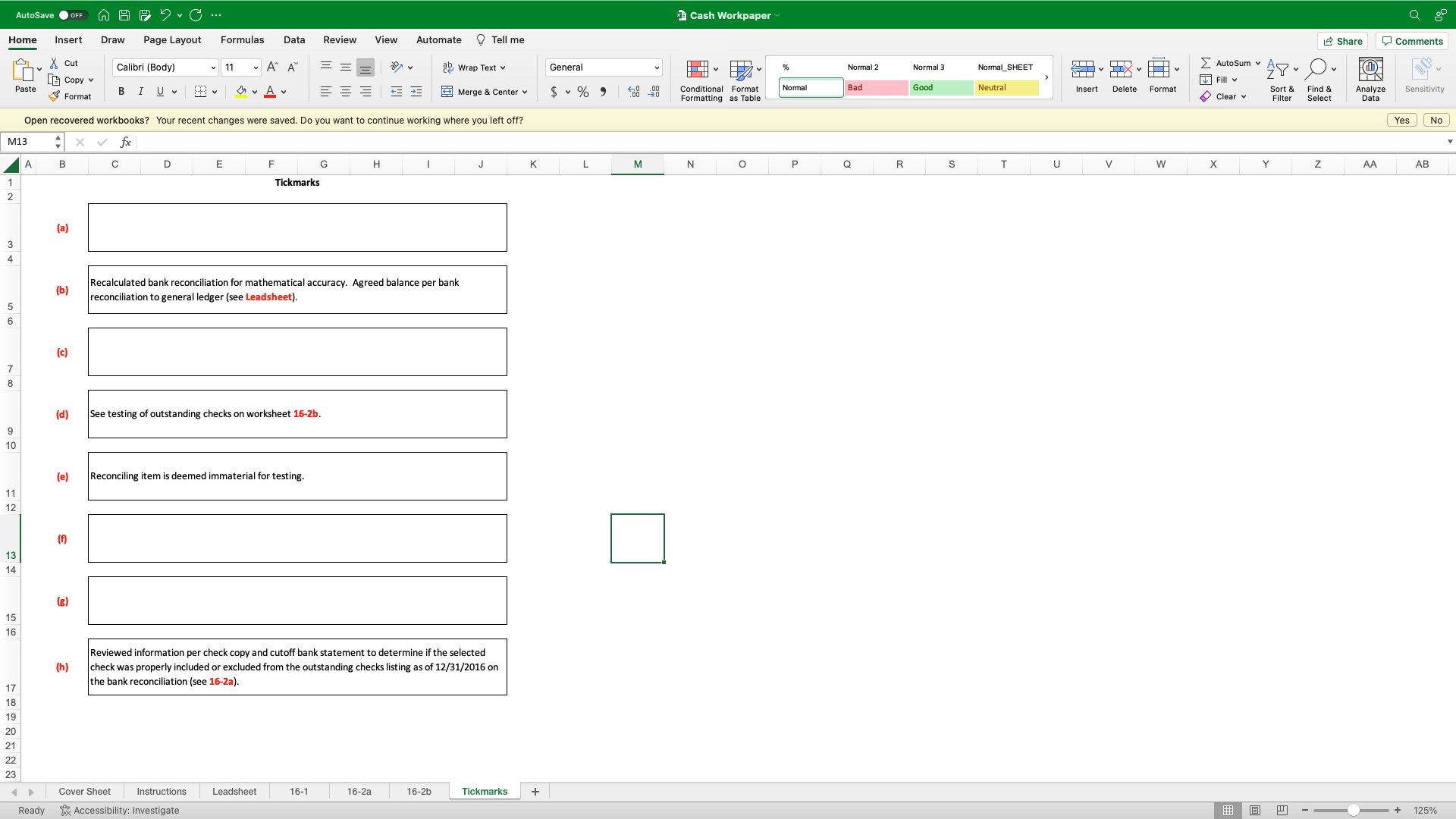This screenshot has height=819, width=1456.
Task: Click the Format painter brush
Action: (x=55, y=96)
